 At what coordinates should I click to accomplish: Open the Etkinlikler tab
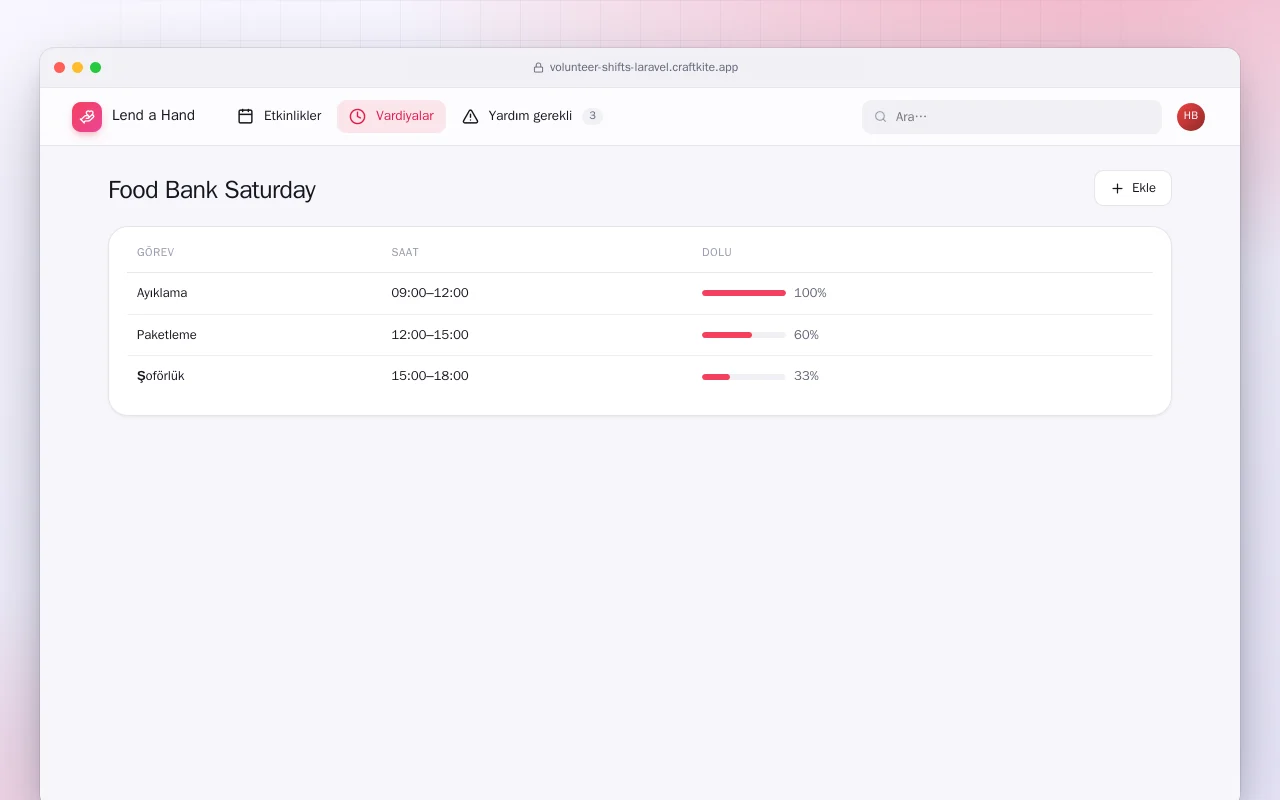tap(279, 116)
